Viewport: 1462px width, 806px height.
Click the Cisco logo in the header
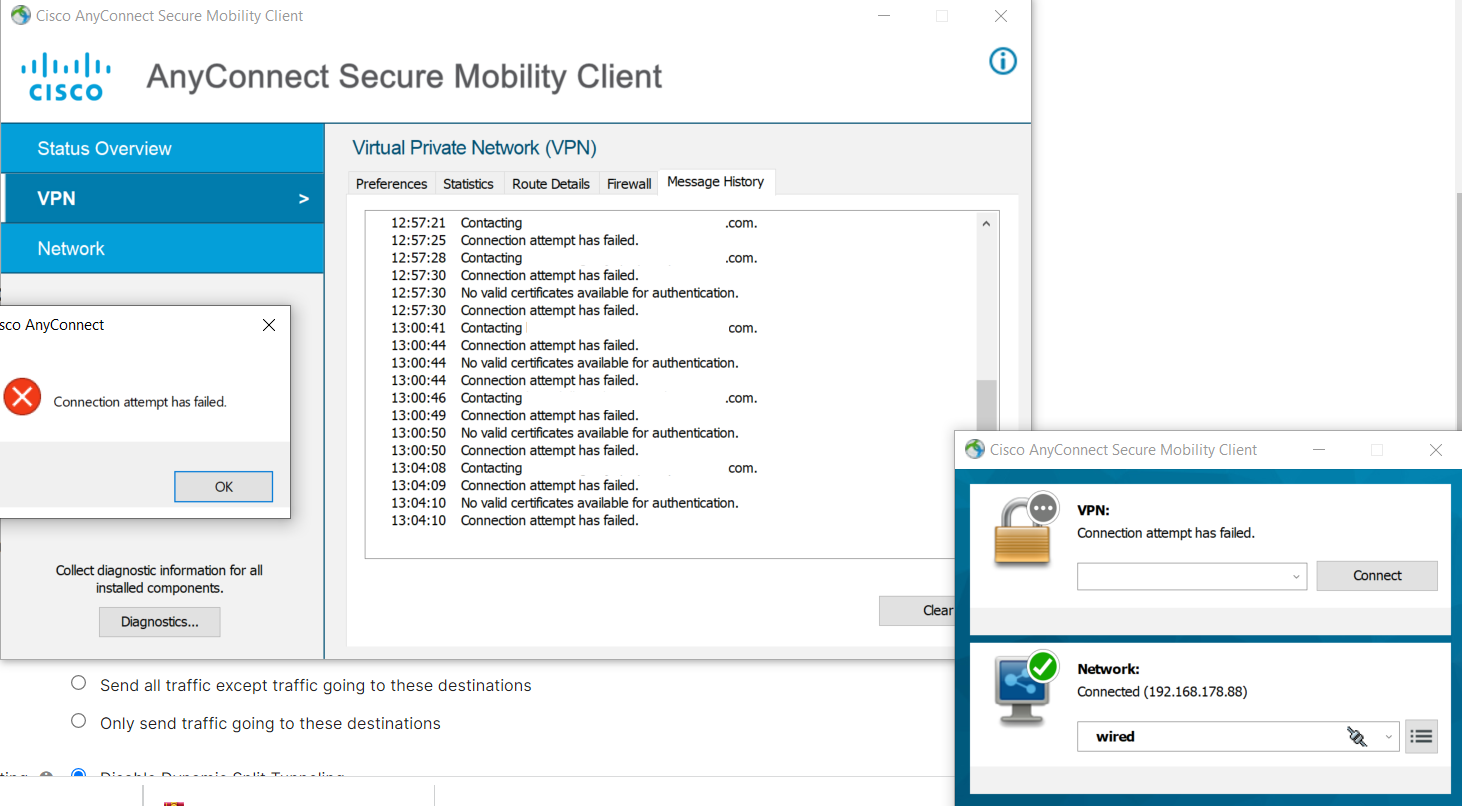pyautogui.click(x=66, y=78)
